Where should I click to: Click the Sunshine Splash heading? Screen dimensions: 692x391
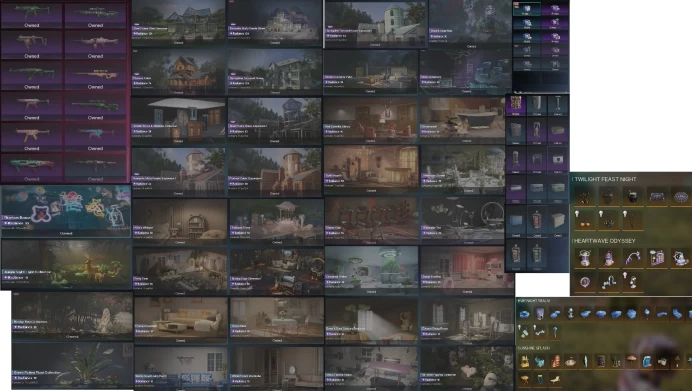coord(534,348)
